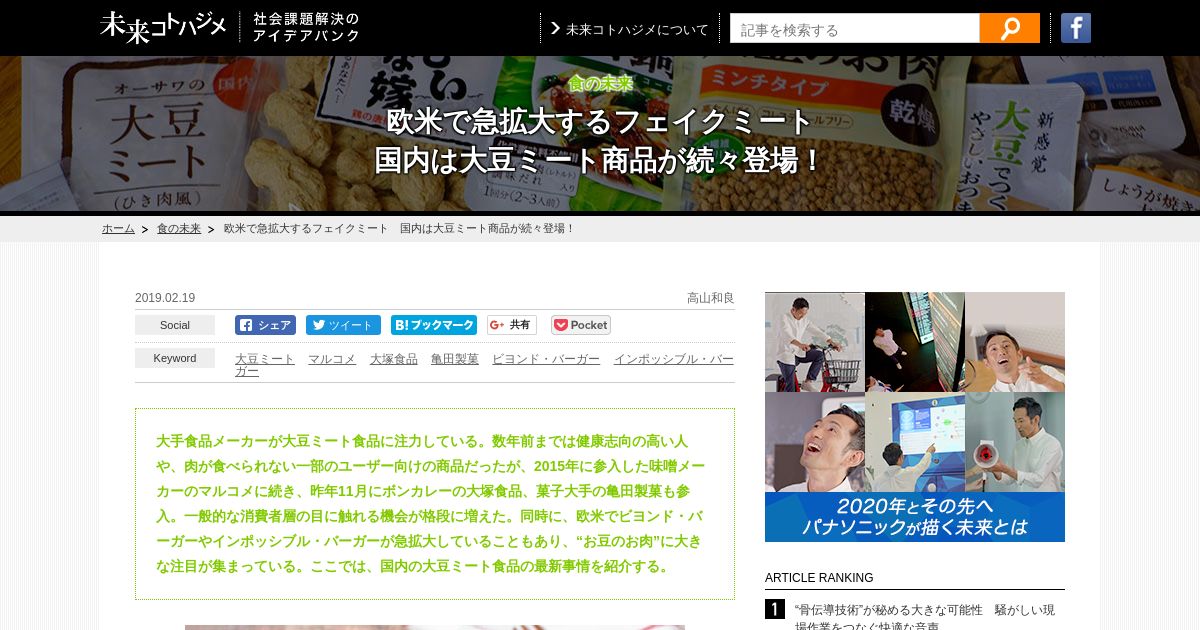This screenshot has height=630, width=1200.
Task: Open ranking article 骨伝導技術が秘める大きな可能性
Action: [x=925, y=618]
